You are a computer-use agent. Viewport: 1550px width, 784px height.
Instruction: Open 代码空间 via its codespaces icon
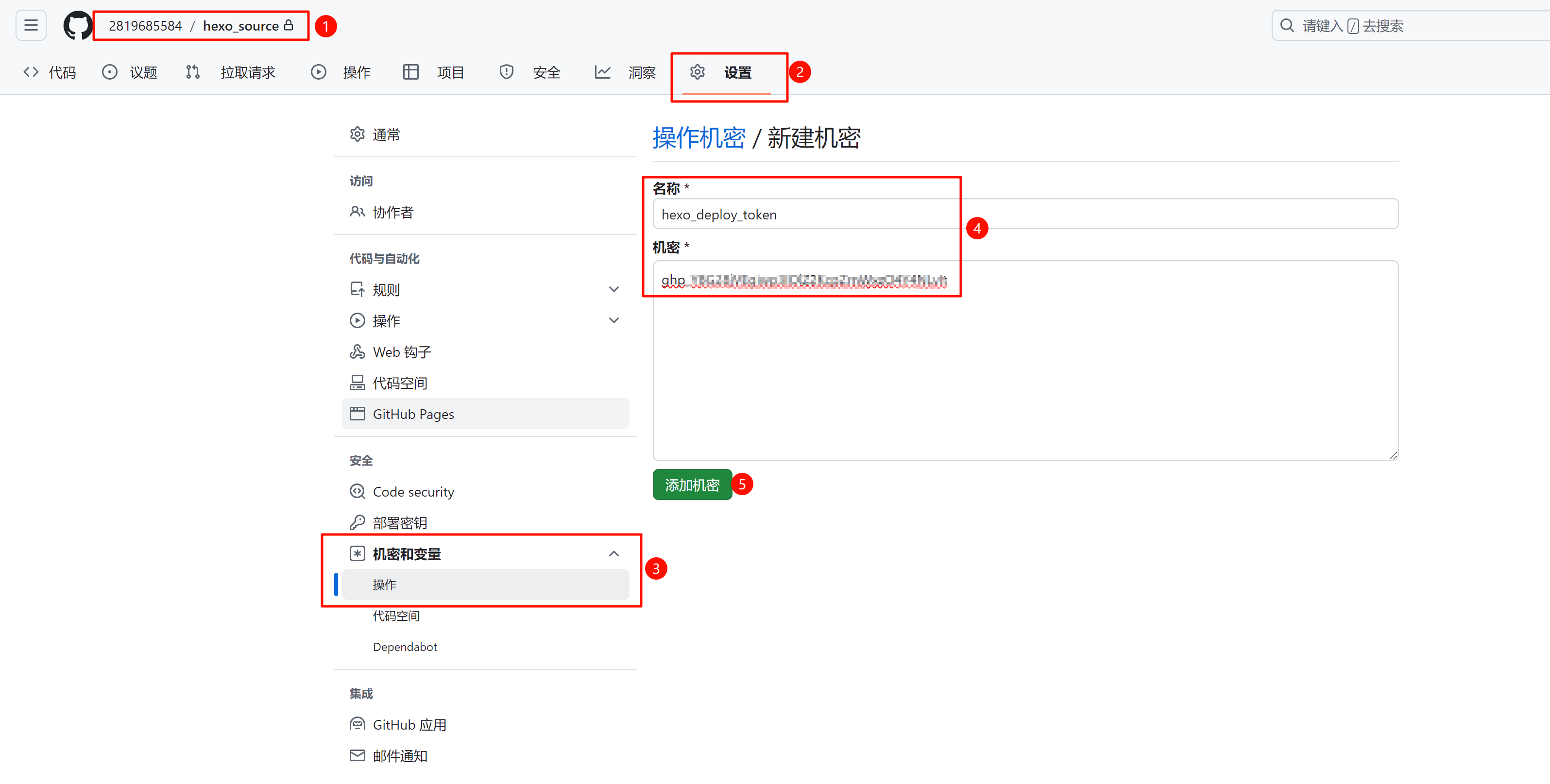(x=358, y=383)
